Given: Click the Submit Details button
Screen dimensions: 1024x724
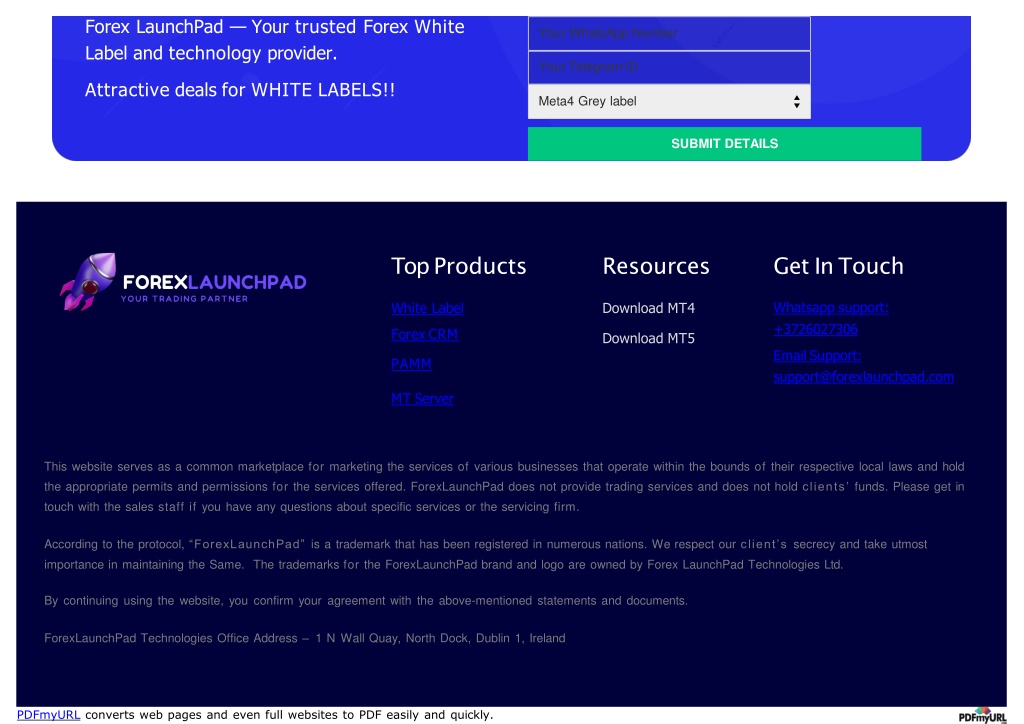Looking at the screenshot, I should coord(724,144).
